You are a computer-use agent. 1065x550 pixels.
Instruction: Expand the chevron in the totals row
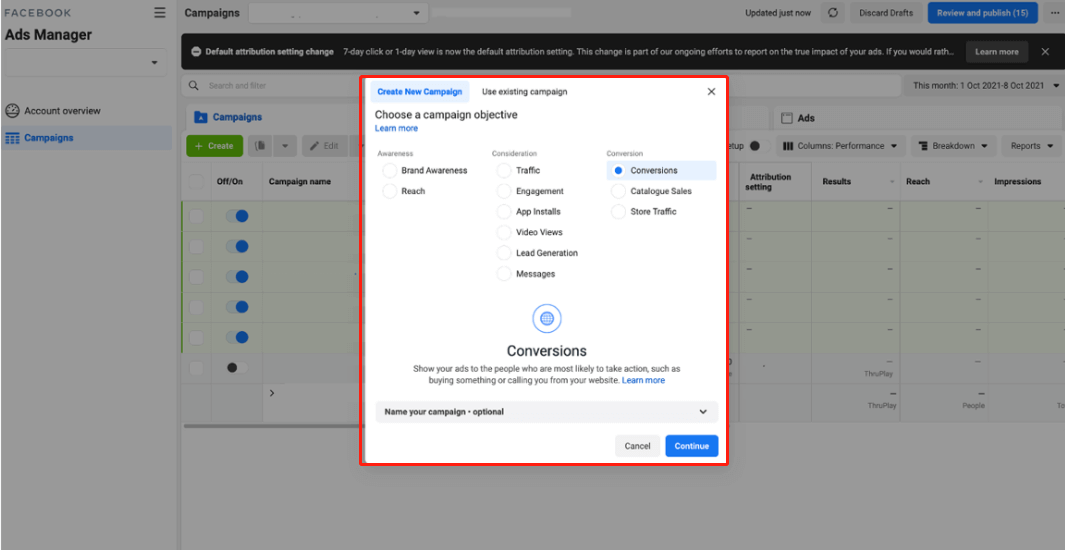click(x=272, y=393)
